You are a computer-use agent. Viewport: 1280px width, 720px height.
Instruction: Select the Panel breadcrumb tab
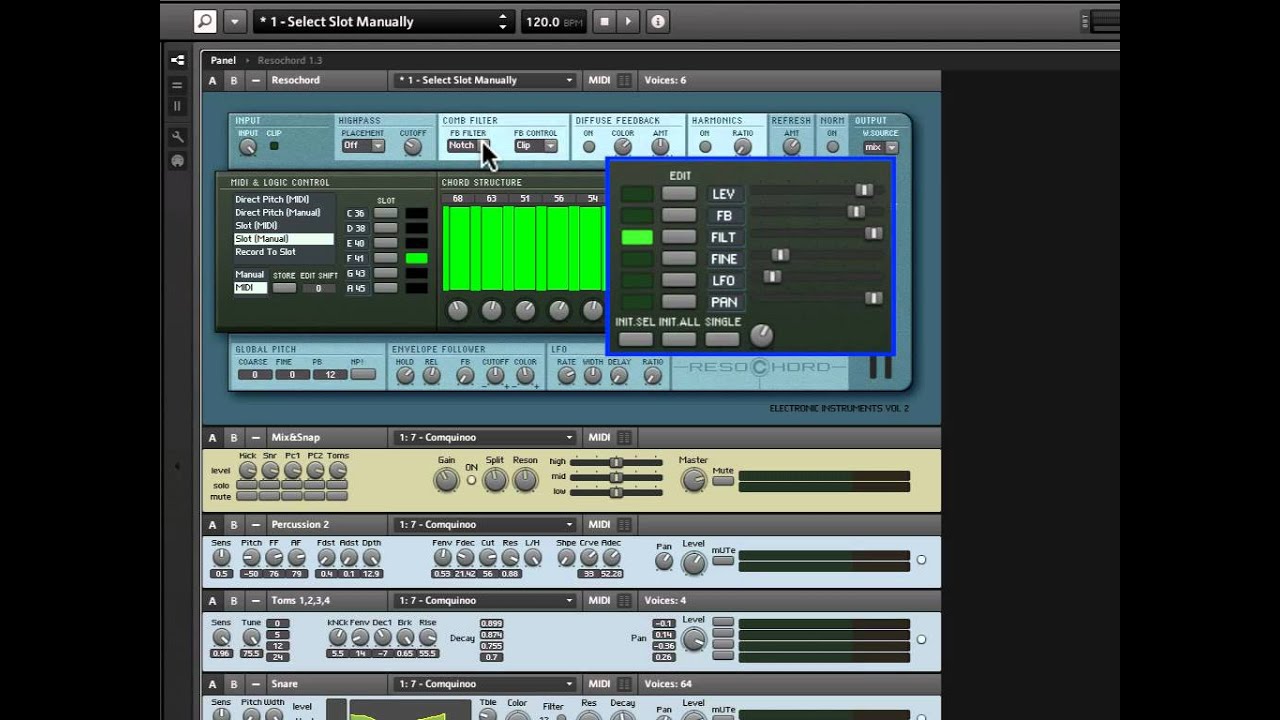(x=223, y=60)
